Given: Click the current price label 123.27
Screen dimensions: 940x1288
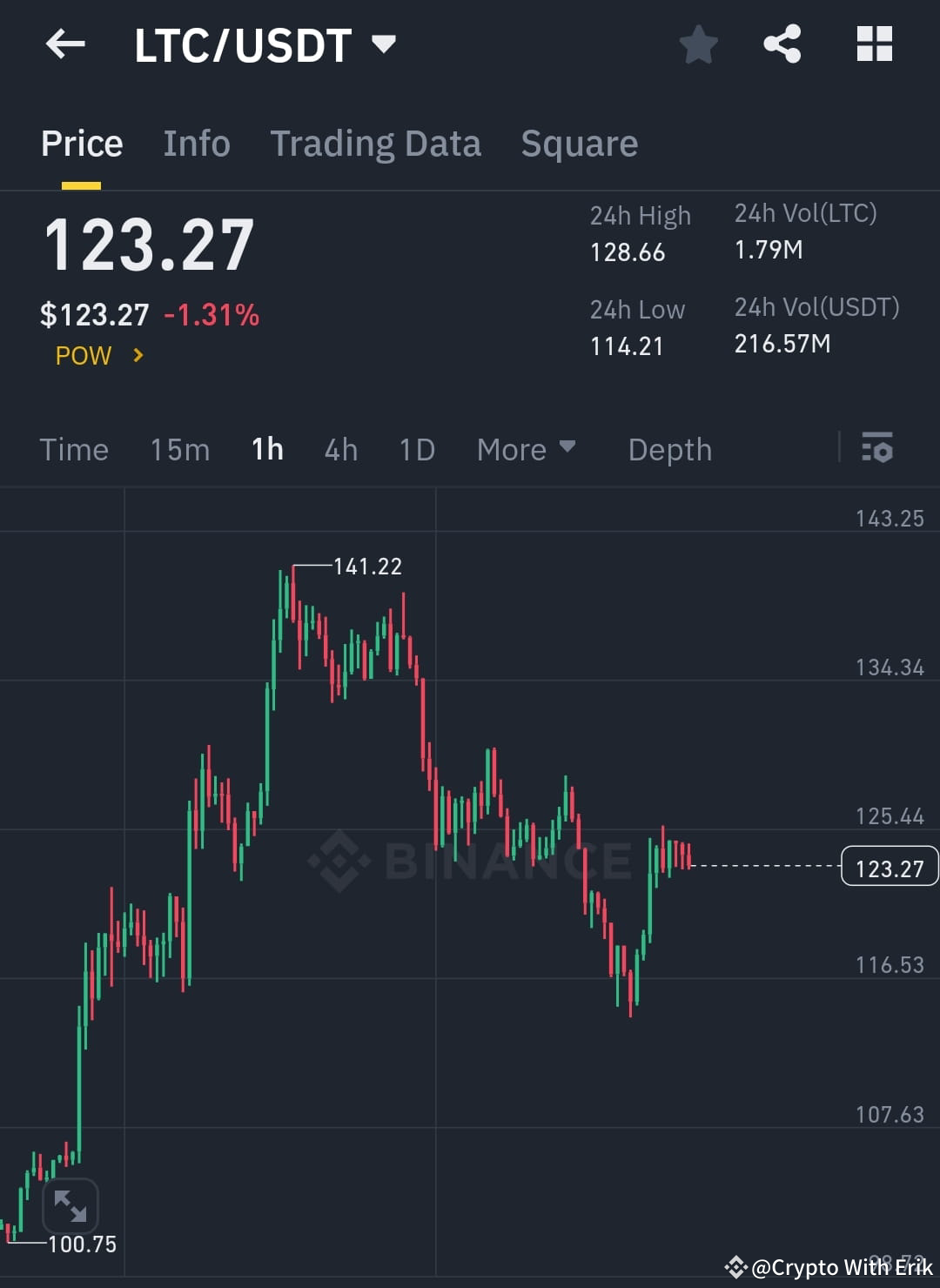Looking at the screenshot, I should (889, 866).
